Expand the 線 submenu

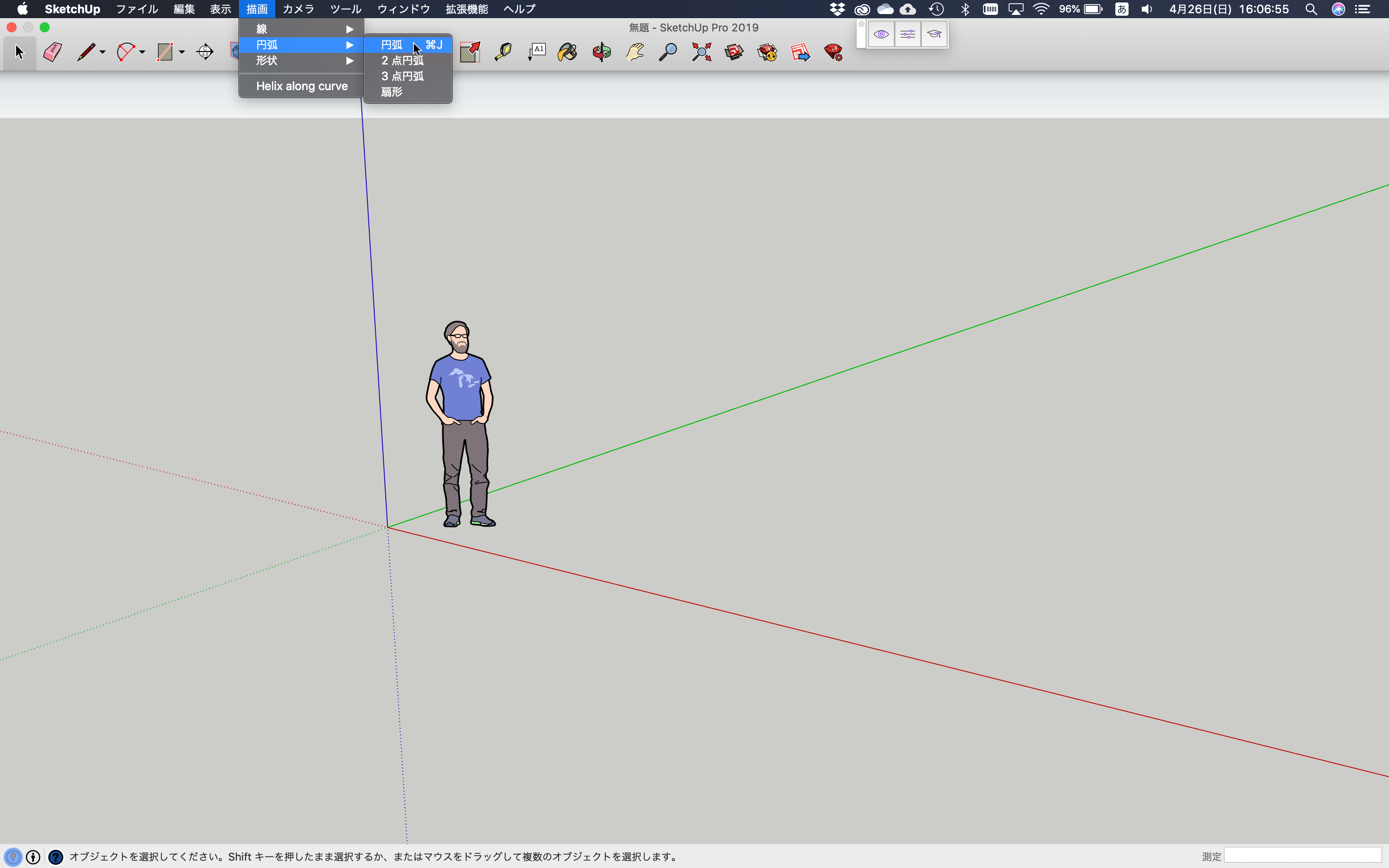[301, 29]
